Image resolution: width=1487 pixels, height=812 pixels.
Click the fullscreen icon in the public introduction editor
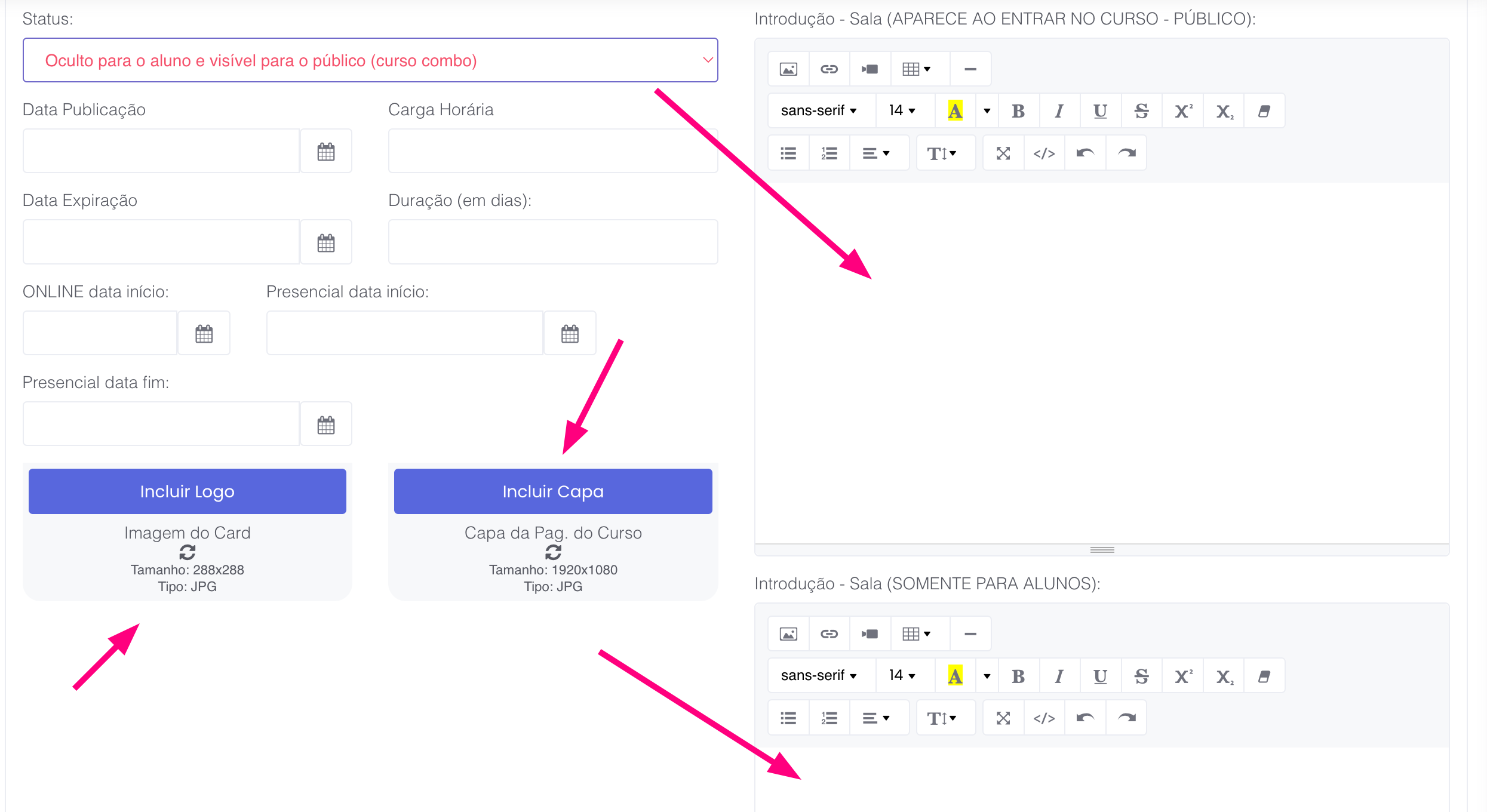[x=1003, y=153]
